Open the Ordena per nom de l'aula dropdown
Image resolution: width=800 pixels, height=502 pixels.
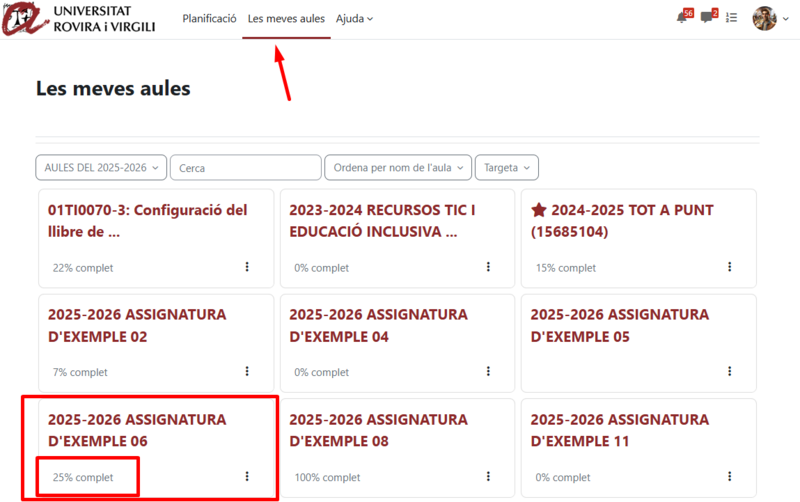[397, 168]
